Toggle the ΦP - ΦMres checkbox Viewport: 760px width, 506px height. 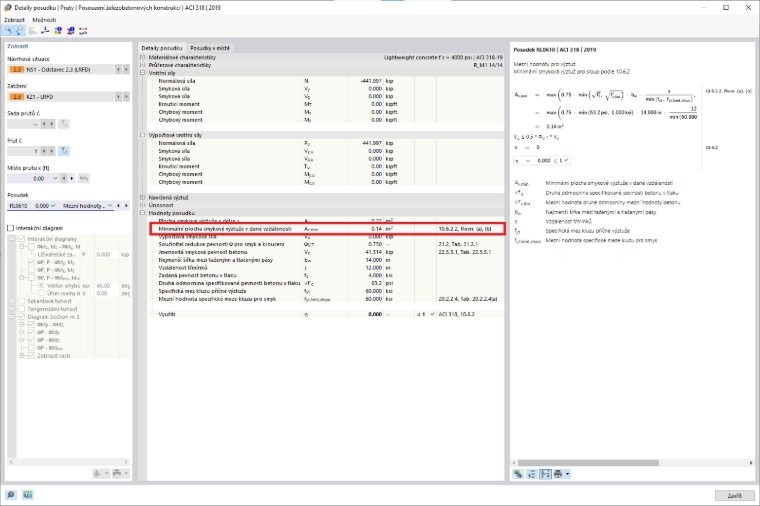(32, 348)
